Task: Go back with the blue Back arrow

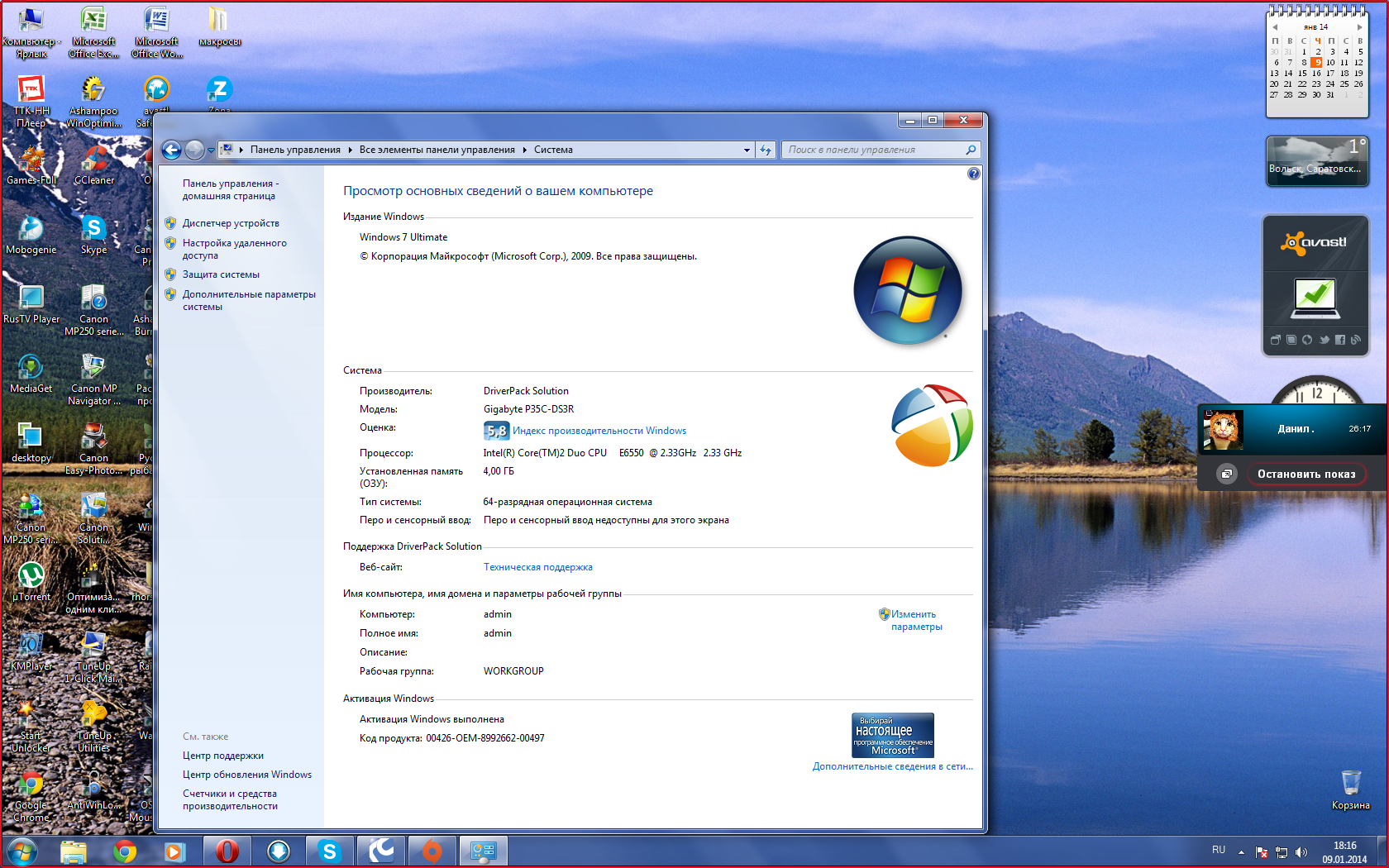Action: [x=171, y=150]
